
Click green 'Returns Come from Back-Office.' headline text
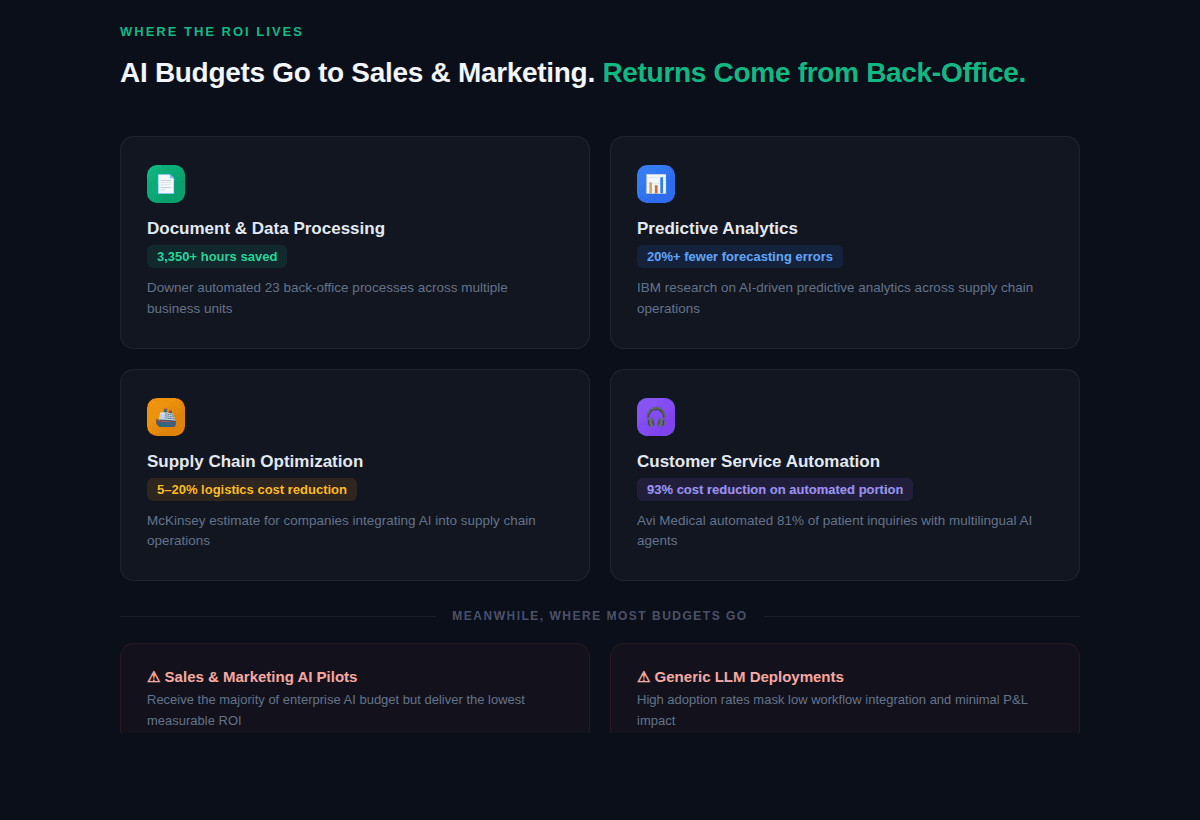(814, 73)
